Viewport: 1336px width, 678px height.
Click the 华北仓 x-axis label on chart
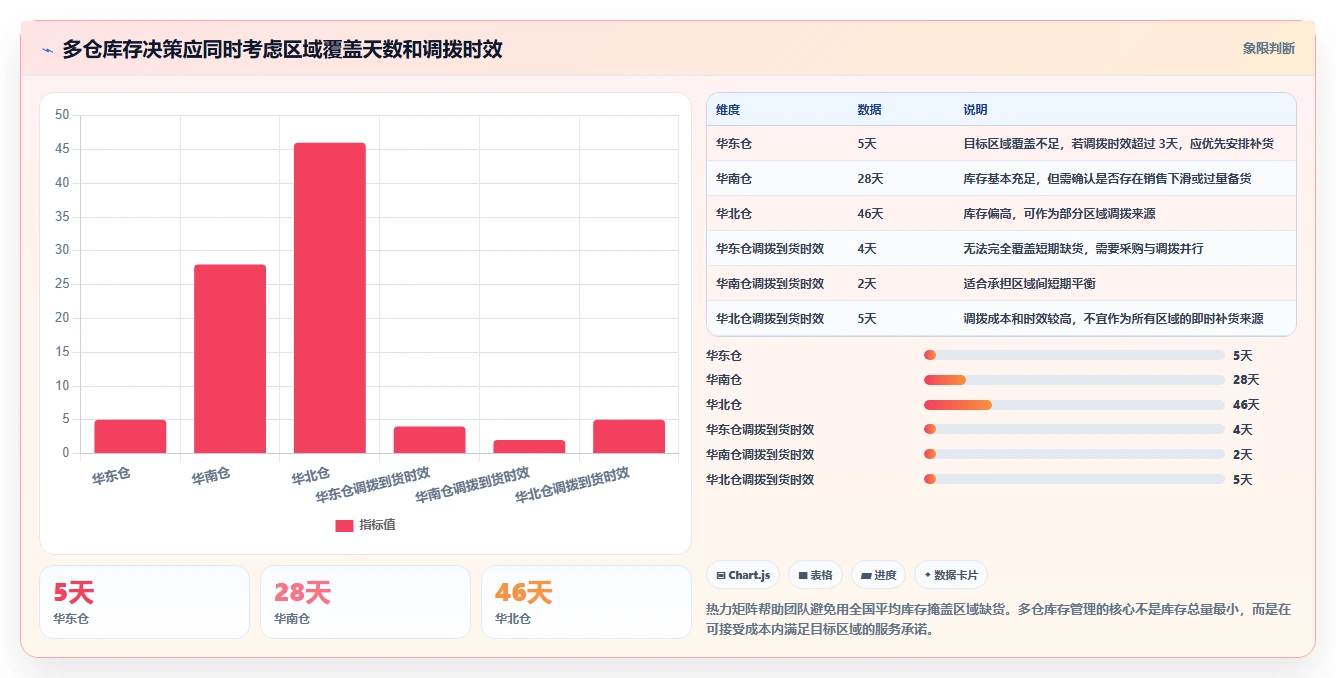311,475
